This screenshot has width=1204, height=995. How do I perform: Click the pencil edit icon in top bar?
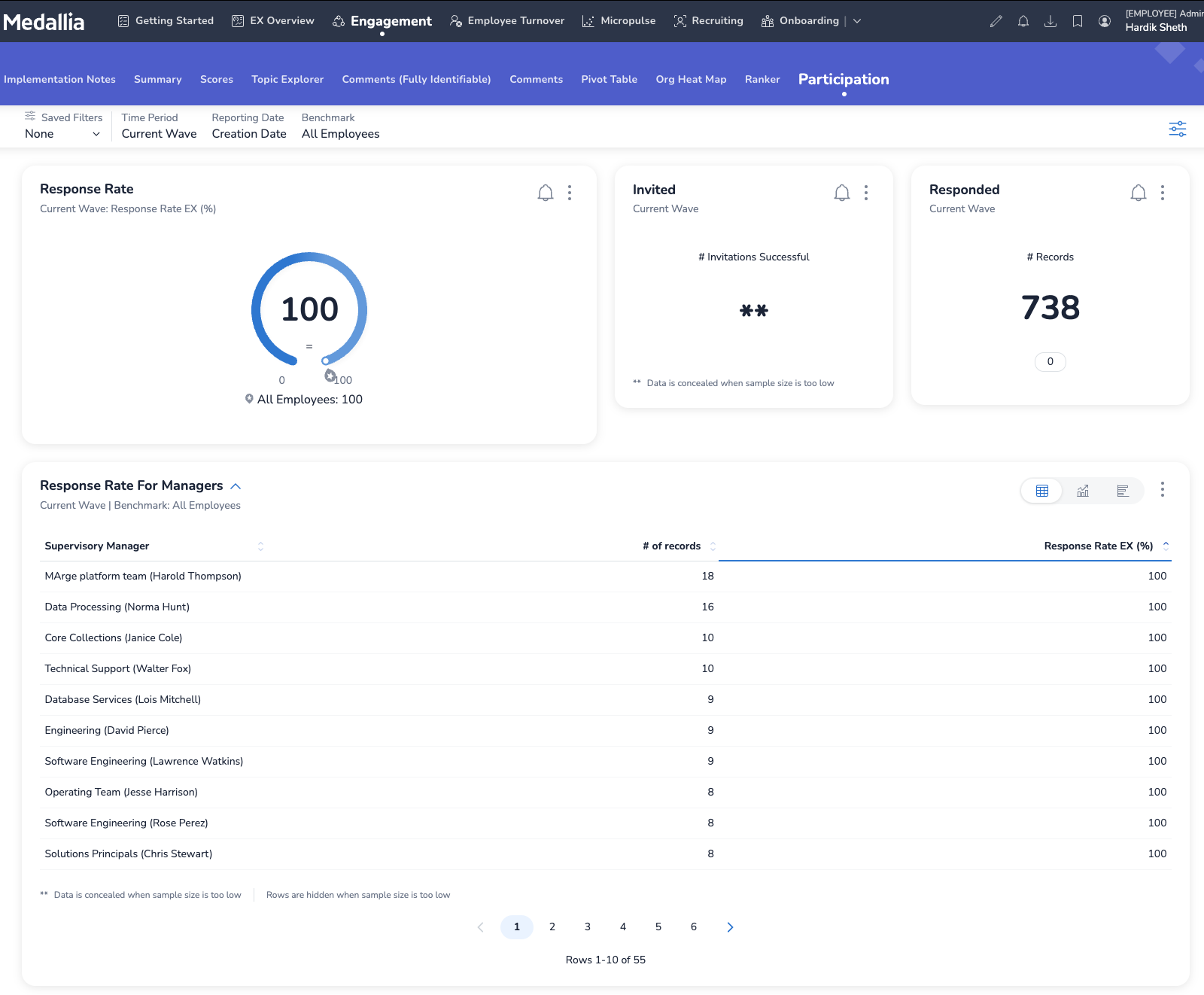pyautogui.click(x=996, y=21)
